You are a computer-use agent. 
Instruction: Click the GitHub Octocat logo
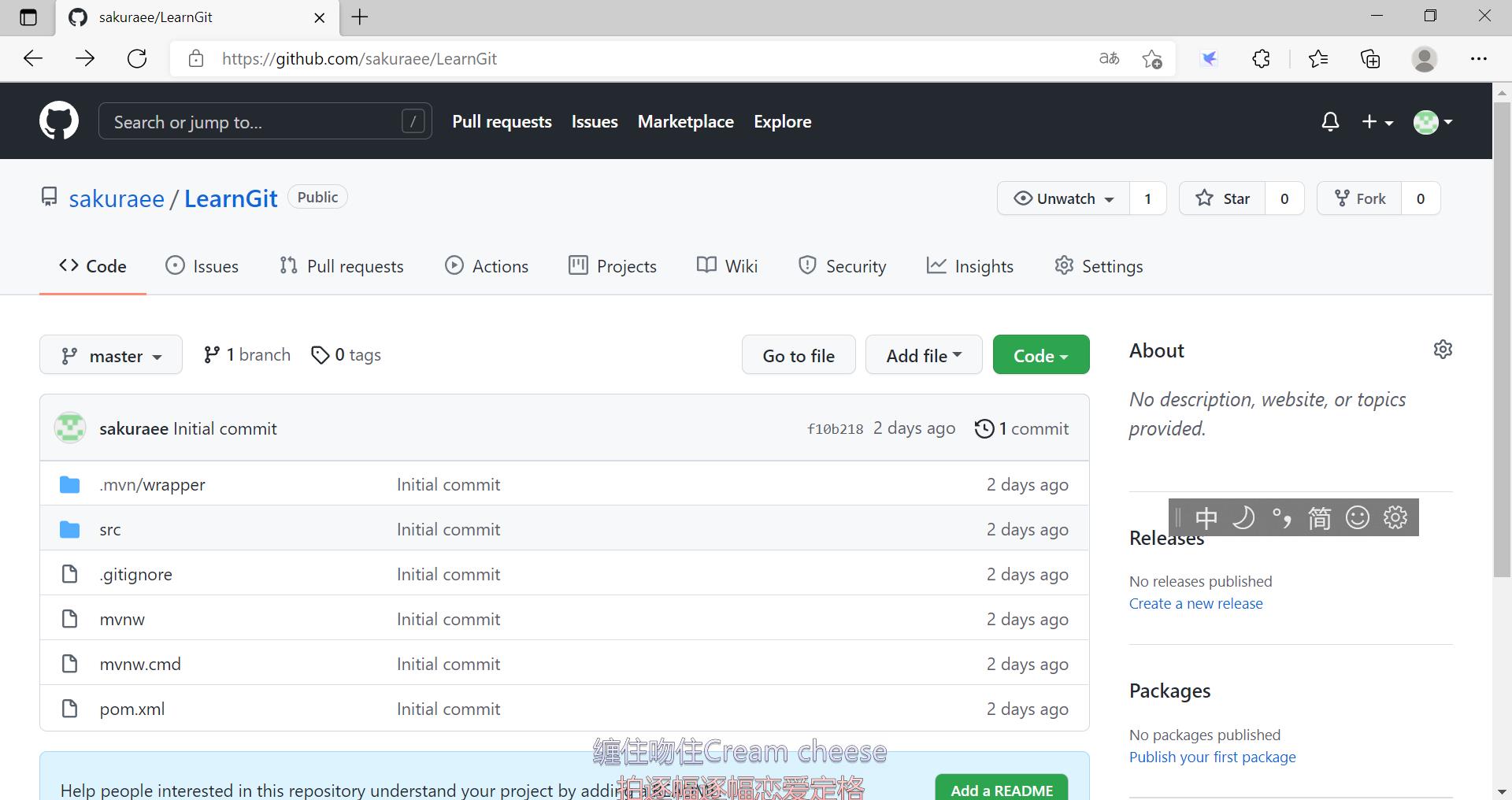click(x=59, y=120)
